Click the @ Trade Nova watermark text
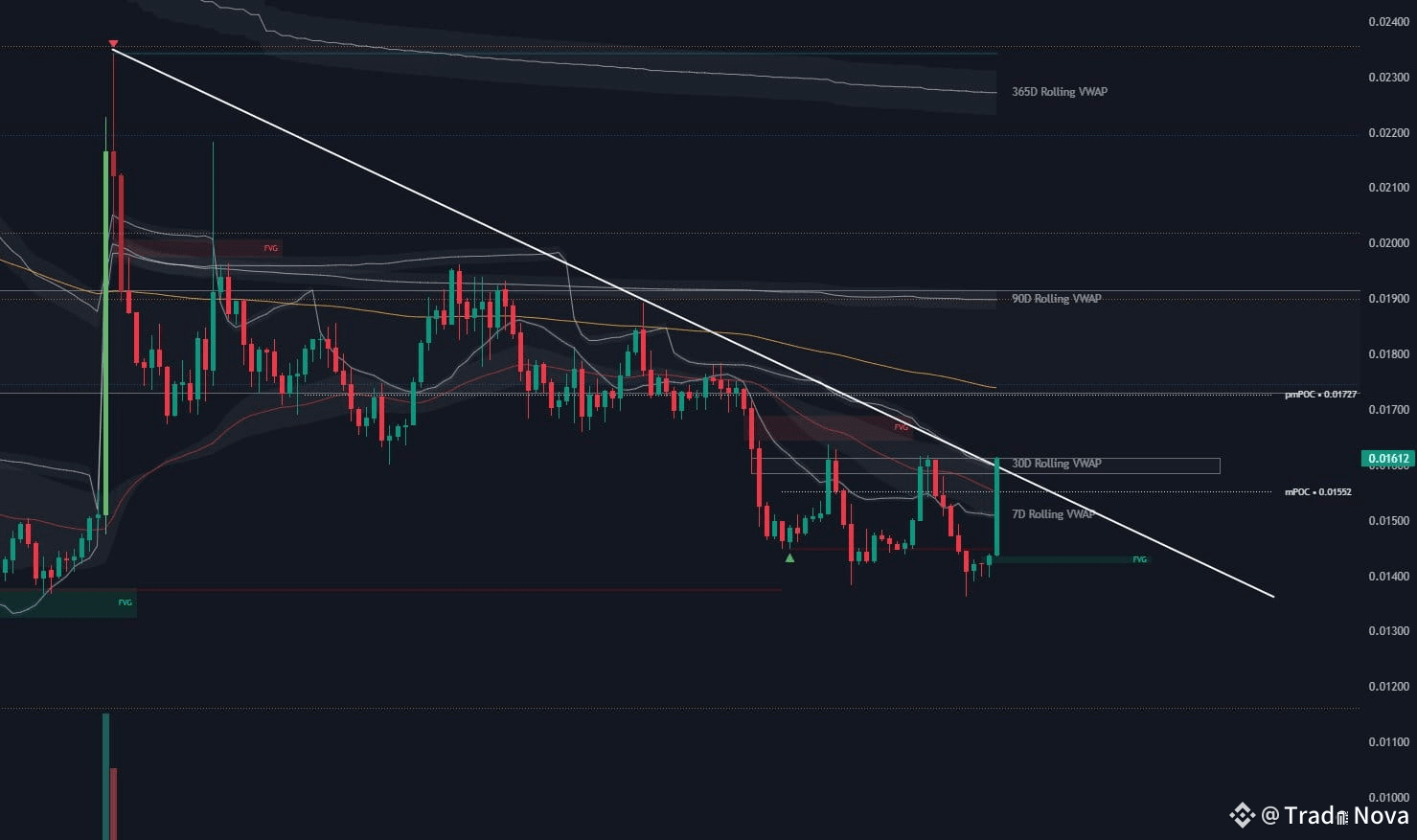The width and height of the screenshot is (1417, 840). (x=1332, y=815)
